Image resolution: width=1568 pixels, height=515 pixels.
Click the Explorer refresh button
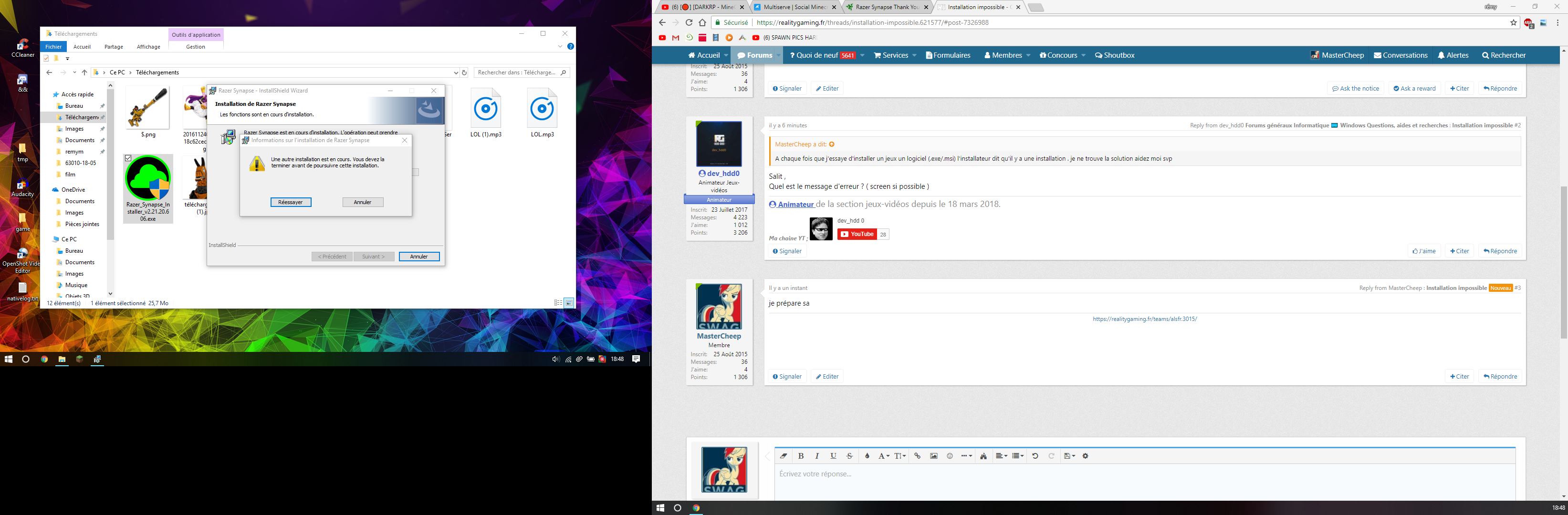(x=464, y=72)
